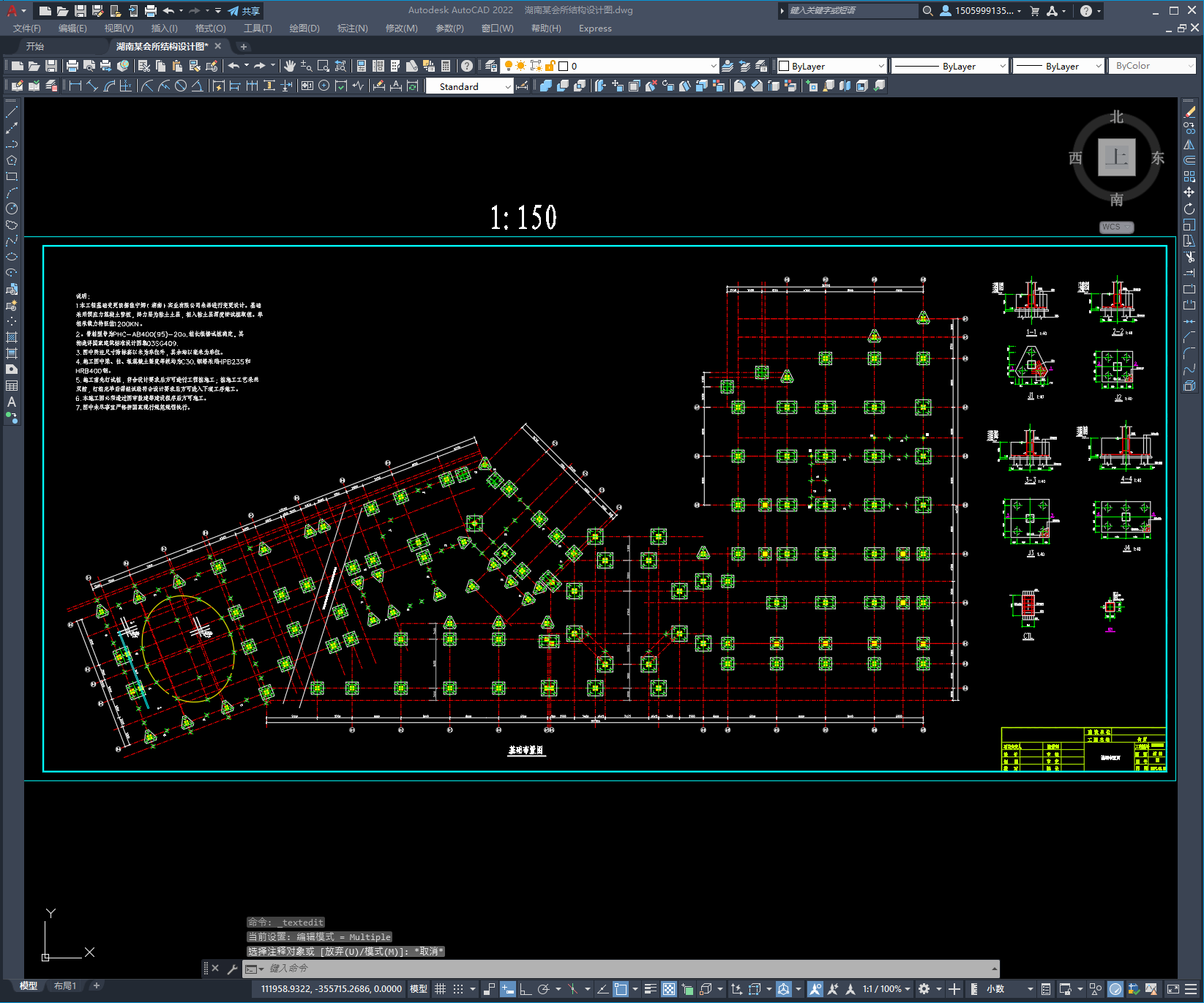Viewport: 1204px width, 1003px height.
Task: Click the 共享 share button
Action: [244, 11]
